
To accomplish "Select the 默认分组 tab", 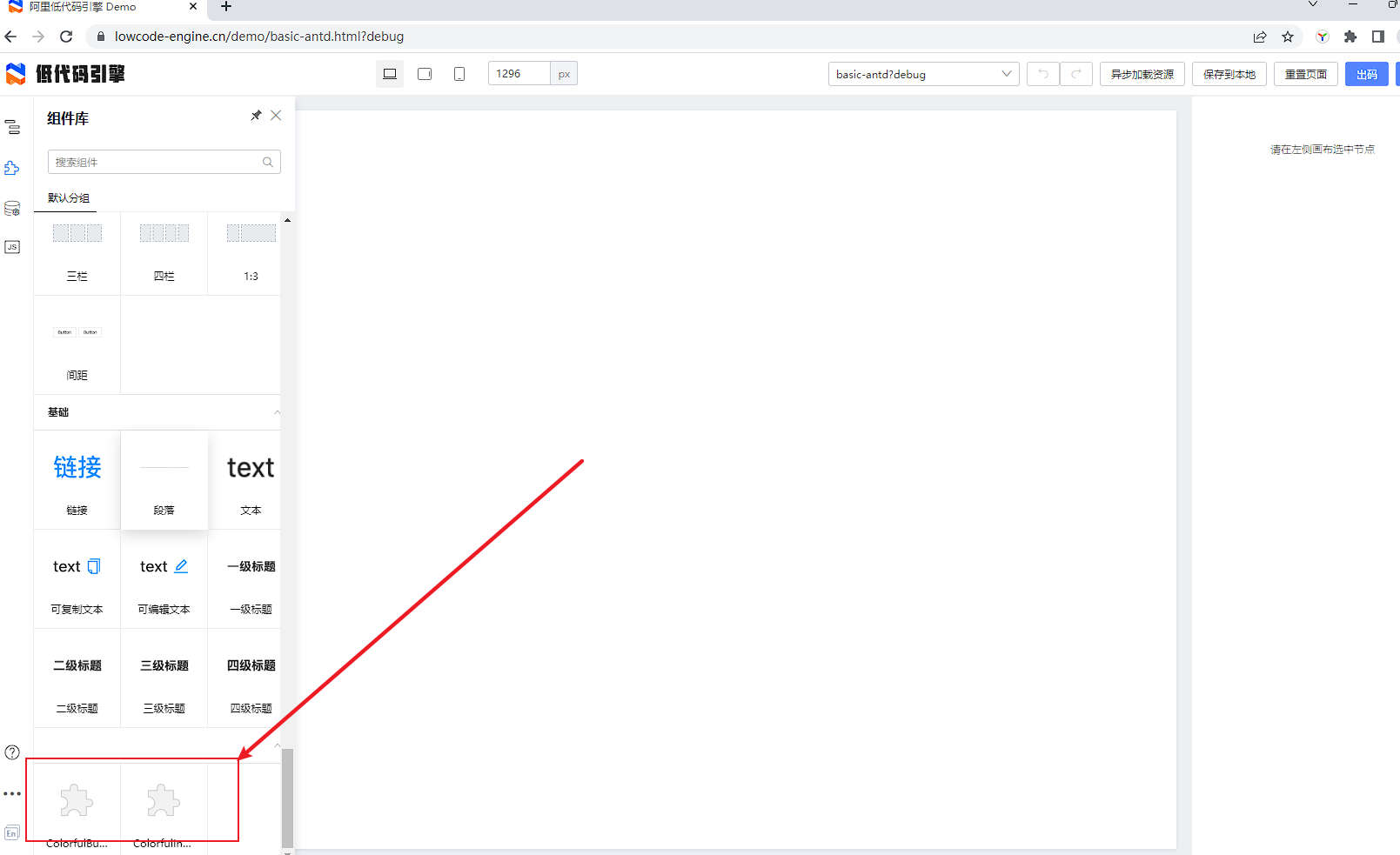I will (68, 198).
